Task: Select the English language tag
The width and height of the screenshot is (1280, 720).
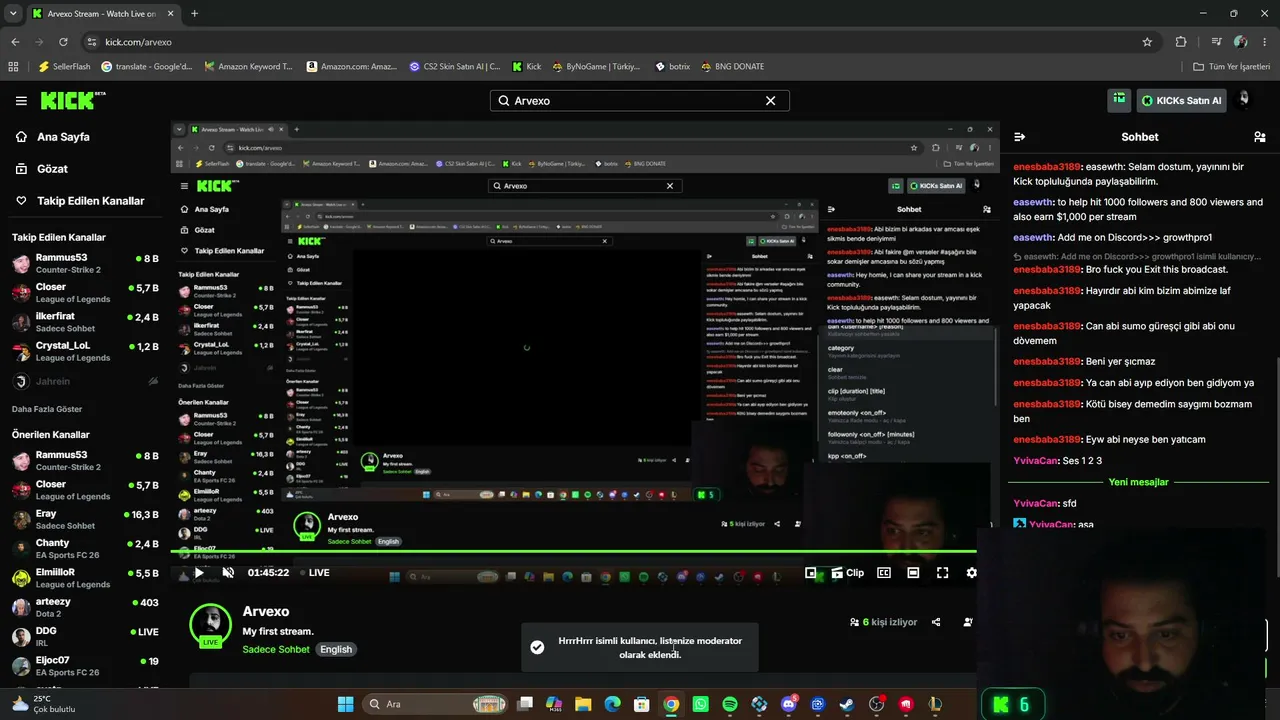Action: point(336,650)
